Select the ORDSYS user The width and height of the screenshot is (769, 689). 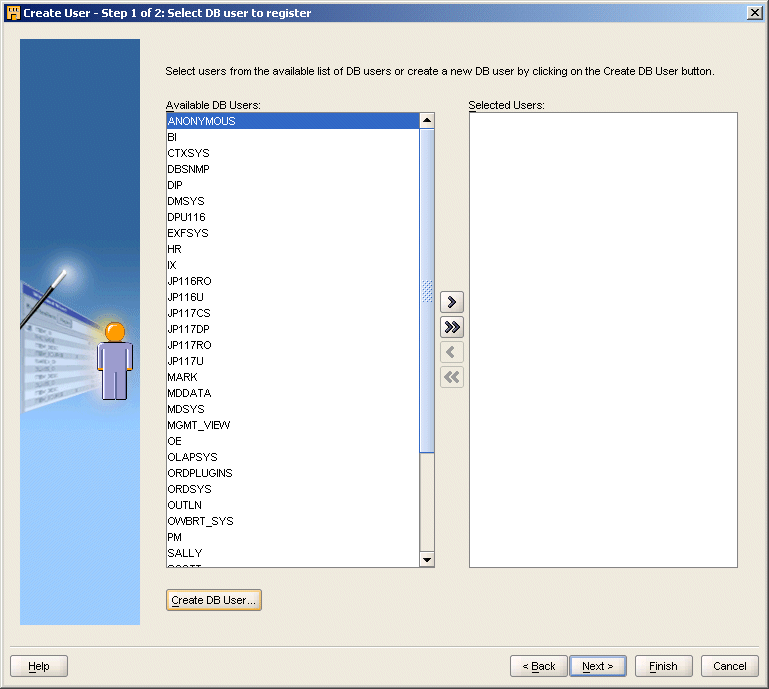coord(293,489)
